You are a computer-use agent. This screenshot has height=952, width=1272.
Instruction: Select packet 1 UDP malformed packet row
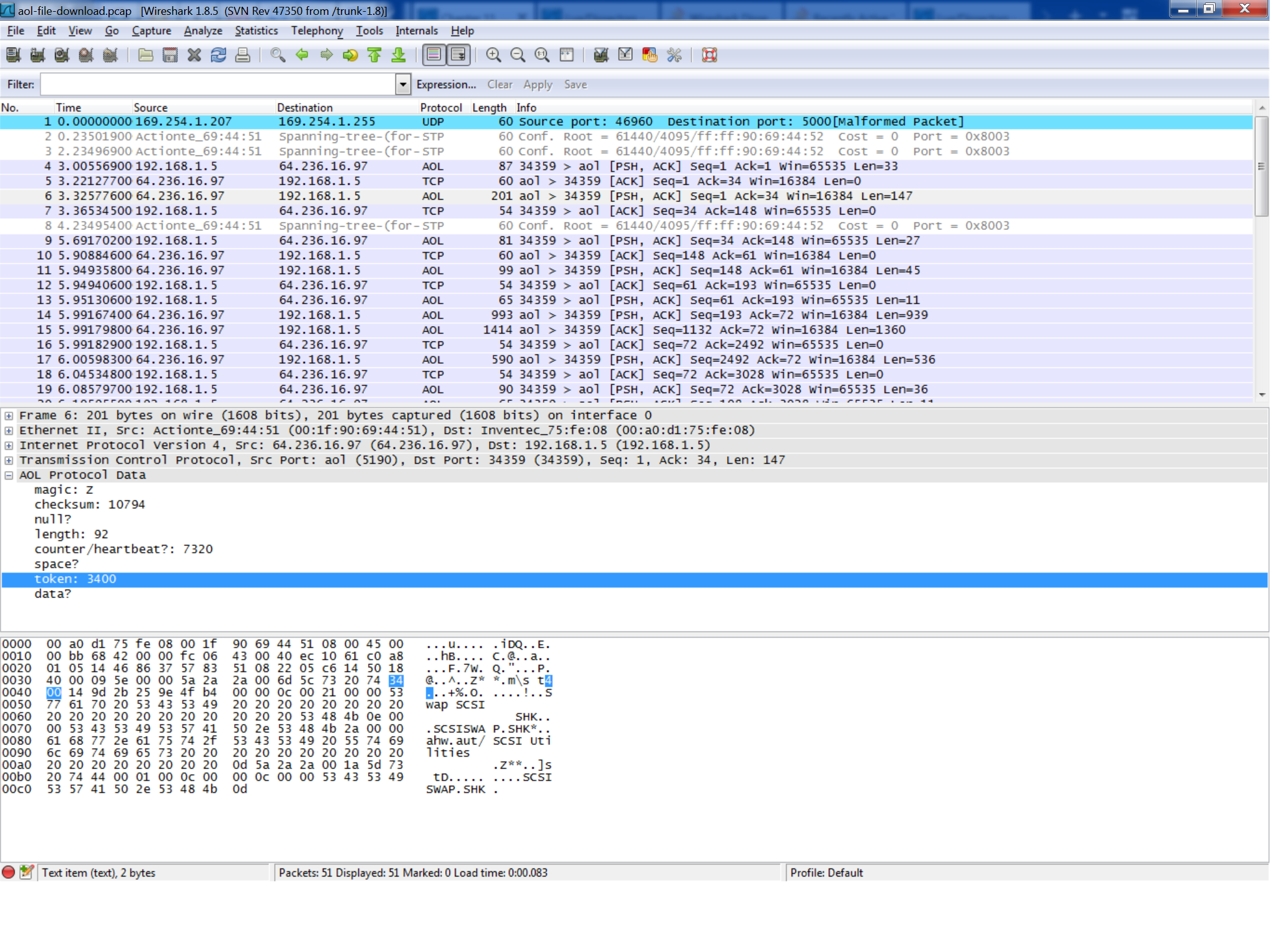626,121
